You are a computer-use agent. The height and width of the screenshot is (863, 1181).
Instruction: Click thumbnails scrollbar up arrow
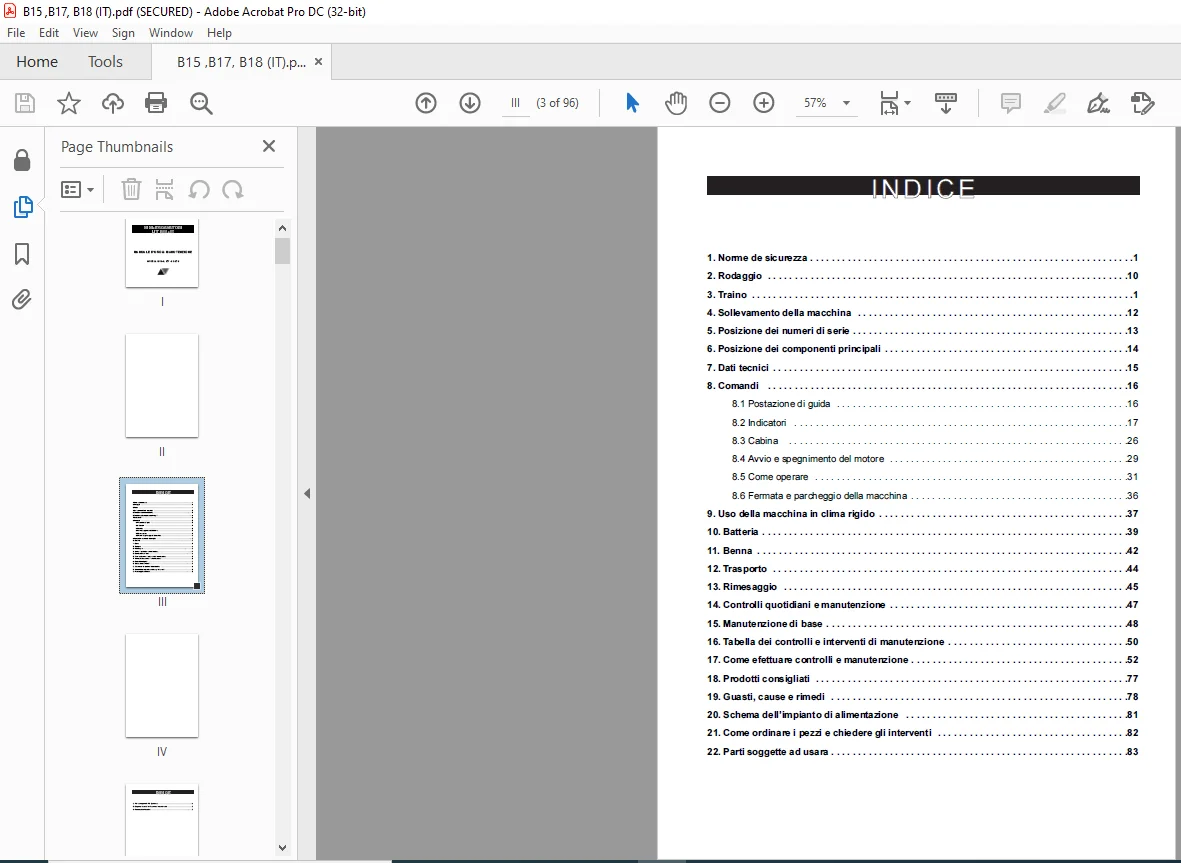pos(282,228)
